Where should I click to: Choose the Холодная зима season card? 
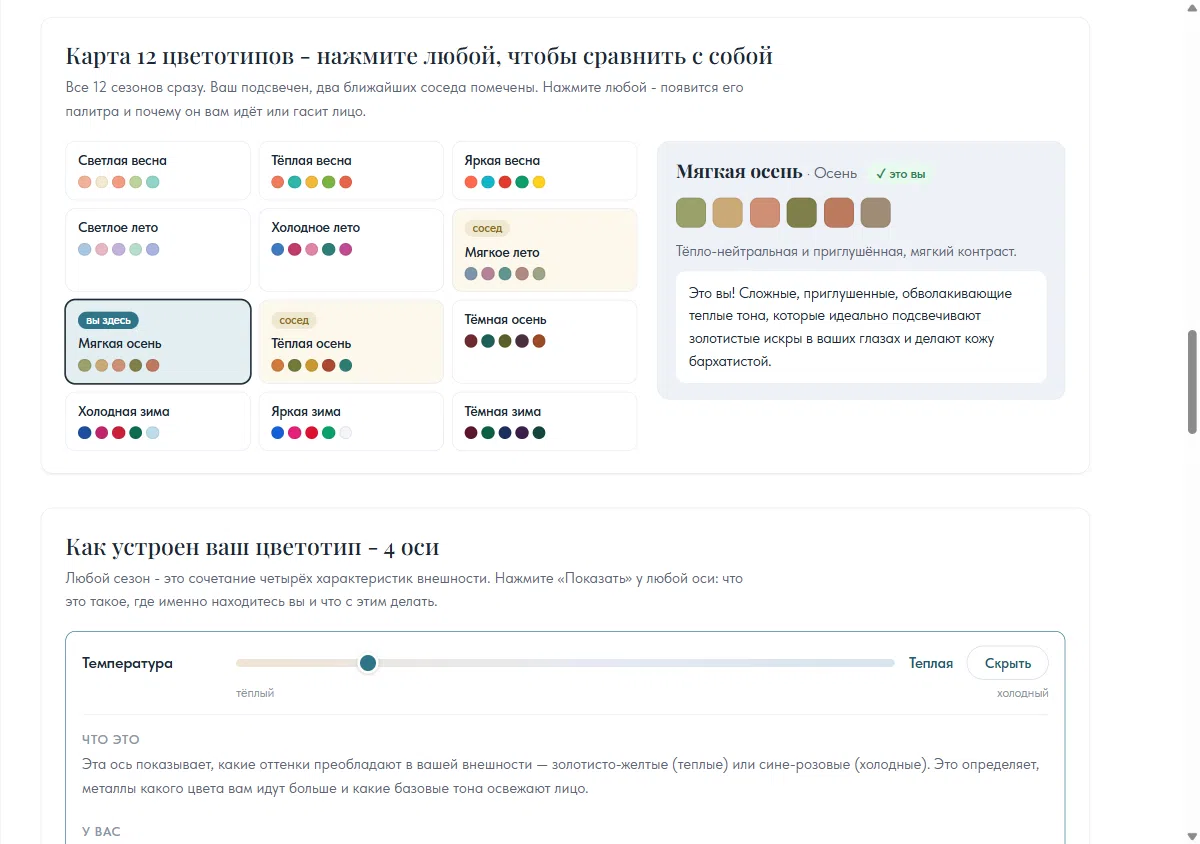[157, 421]
